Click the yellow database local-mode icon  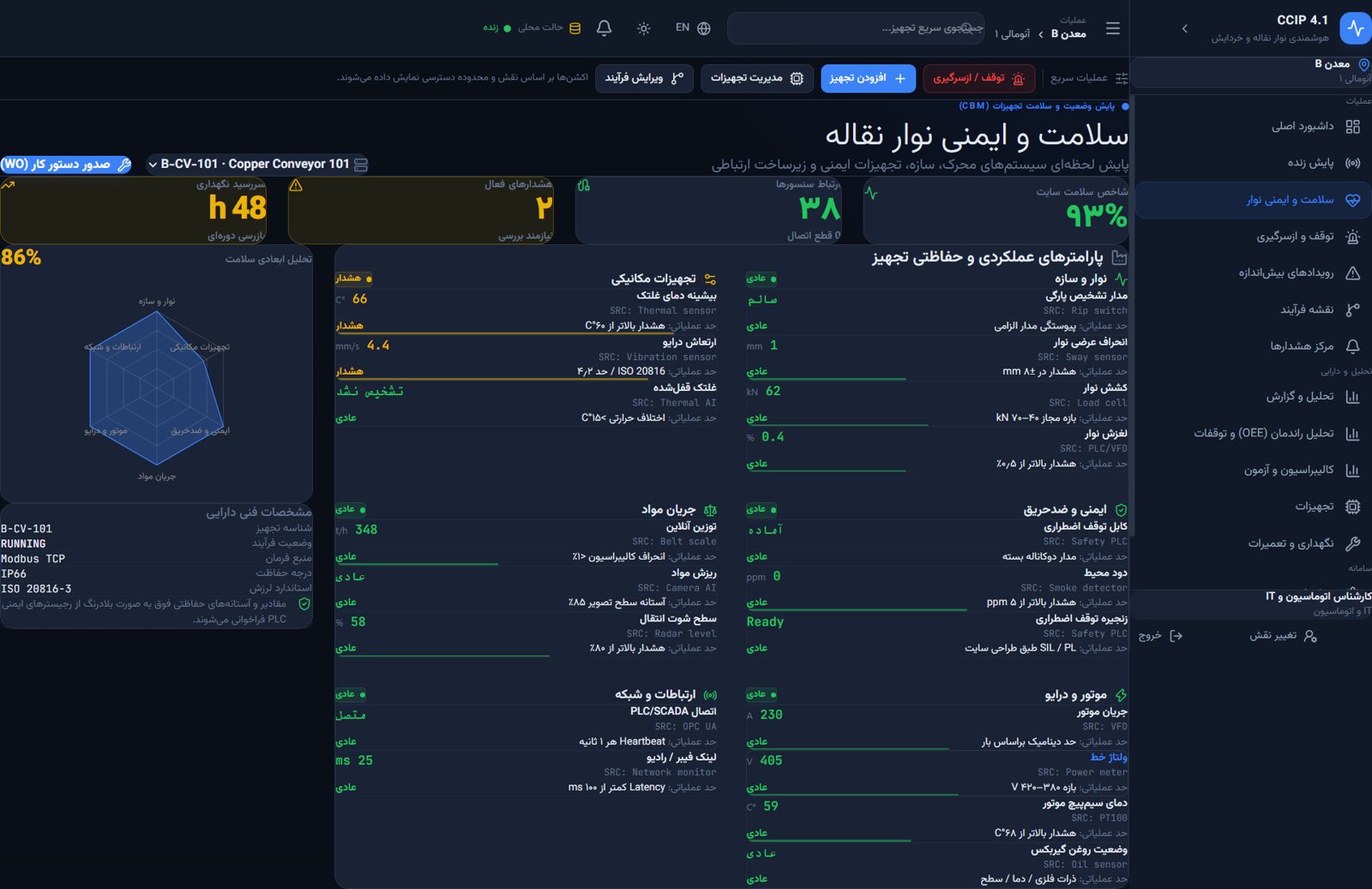(575, 28)
